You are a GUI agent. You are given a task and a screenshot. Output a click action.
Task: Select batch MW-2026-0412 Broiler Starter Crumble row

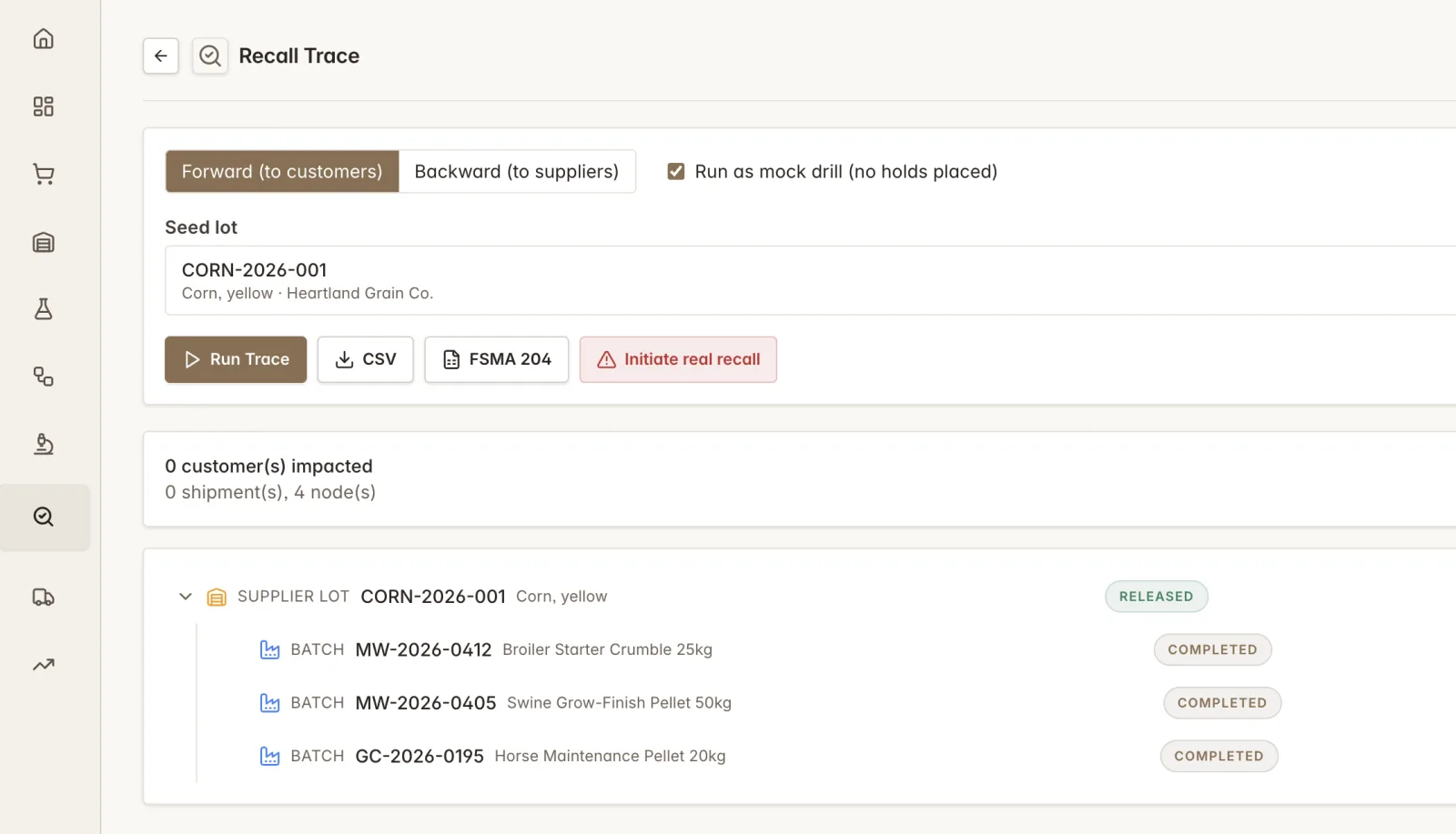tap(764, 649)
